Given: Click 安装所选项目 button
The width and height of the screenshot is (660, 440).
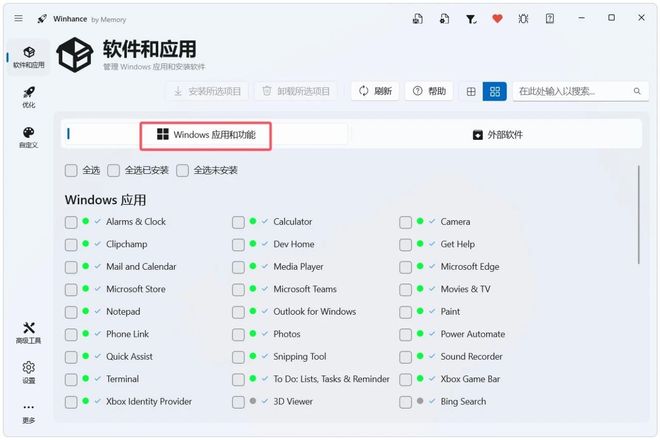Looking at the screenshot, I should [x=207, y=91].
